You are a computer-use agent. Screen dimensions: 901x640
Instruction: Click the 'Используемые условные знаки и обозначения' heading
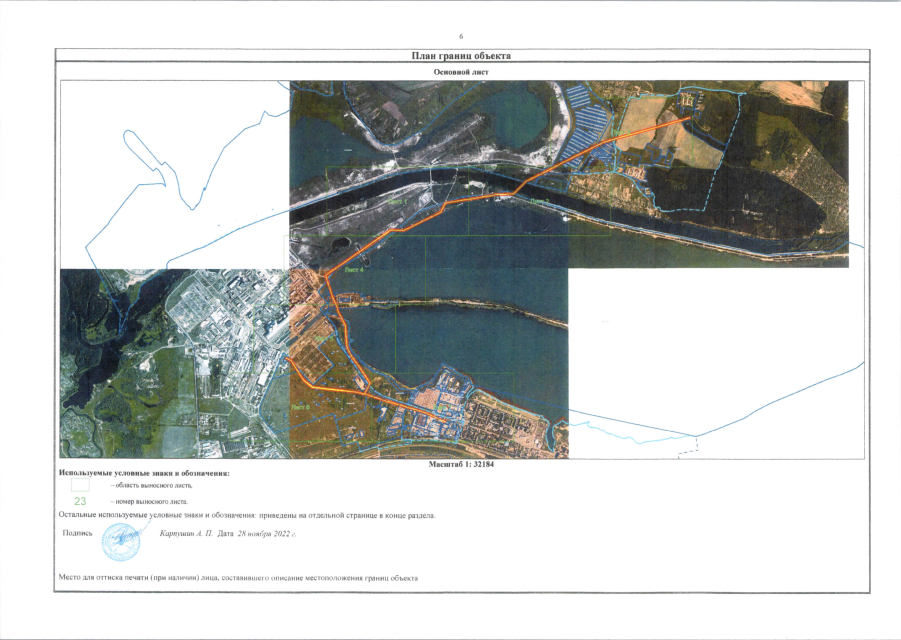(145, 472)
